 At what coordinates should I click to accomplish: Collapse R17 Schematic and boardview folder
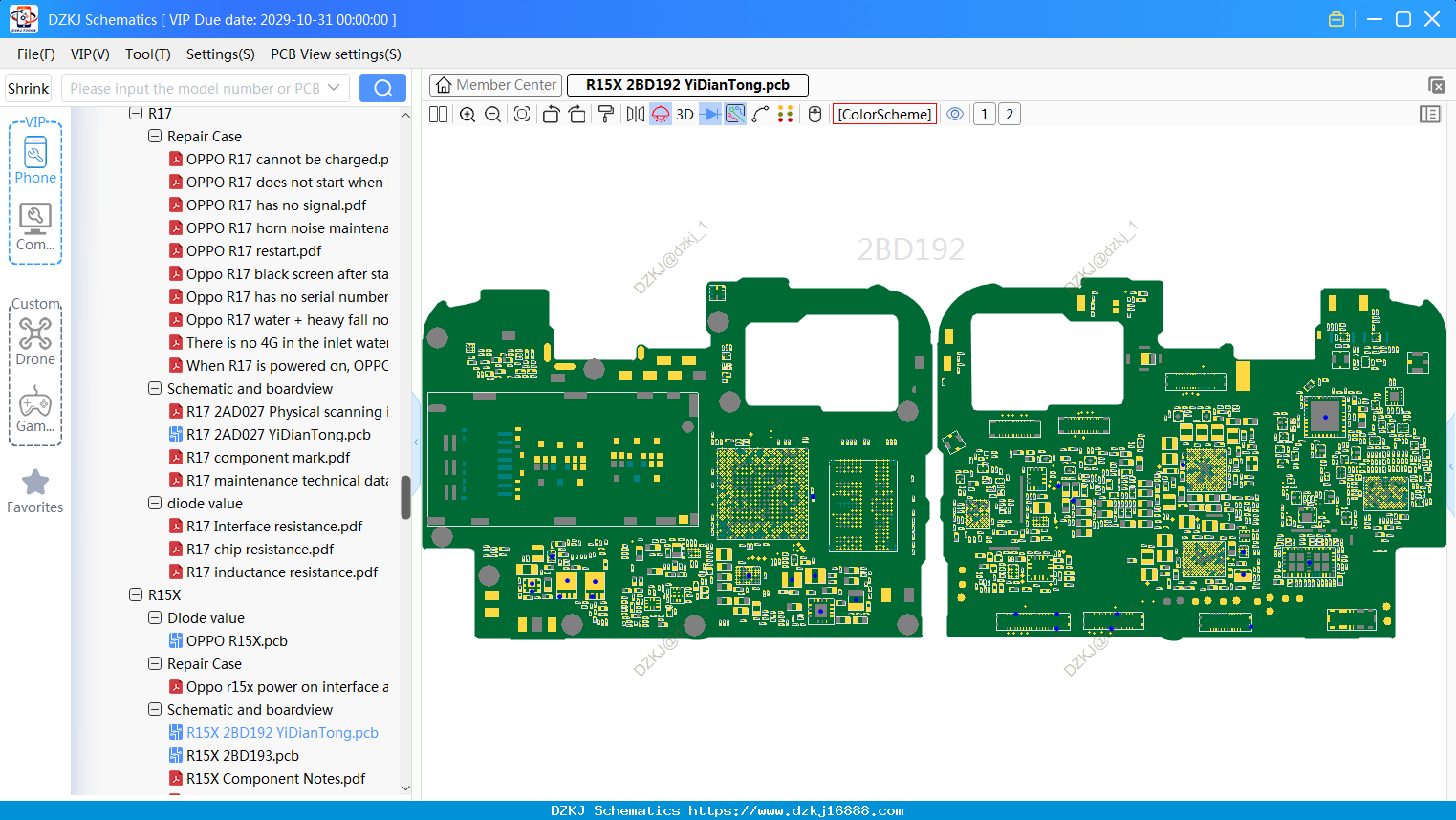pyautogui.click(x=155, y=388)
